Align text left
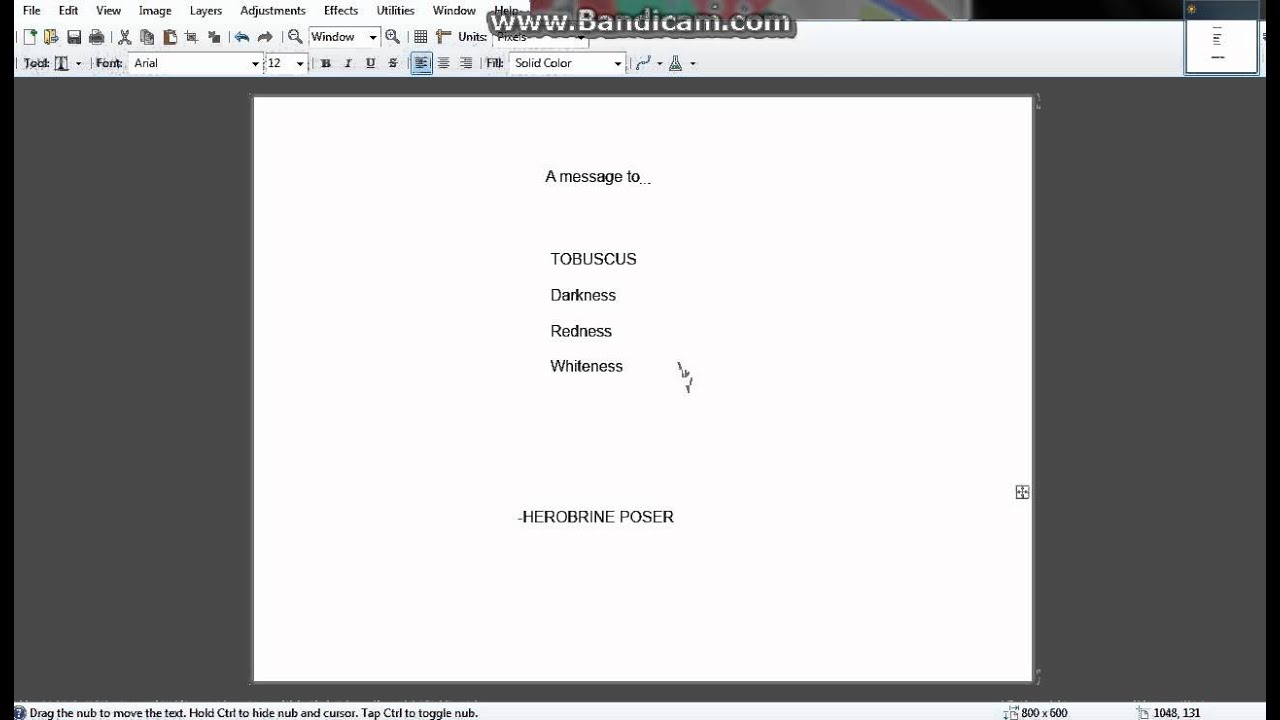Image resolution: width=1280 pixels, height=720 pixels. [x=421, y=63]
